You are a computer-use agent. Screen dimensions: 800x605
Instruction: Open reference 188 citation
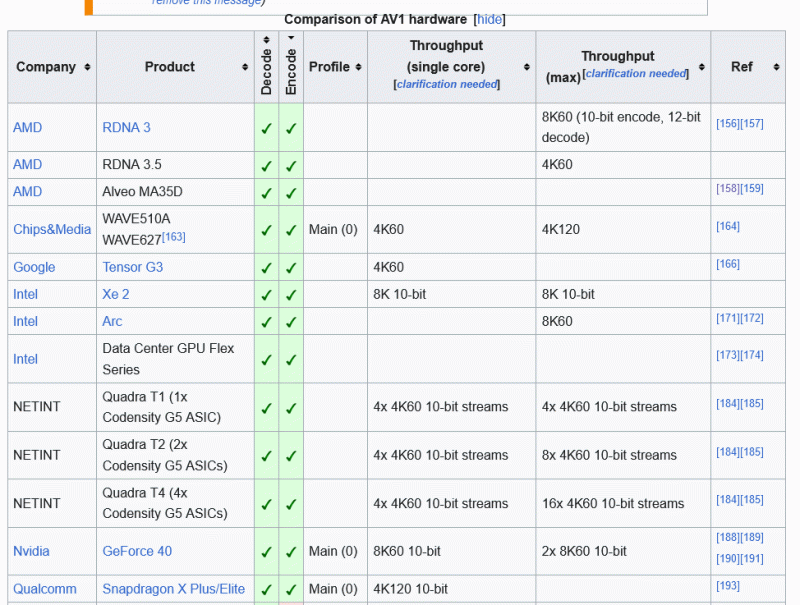728,538
